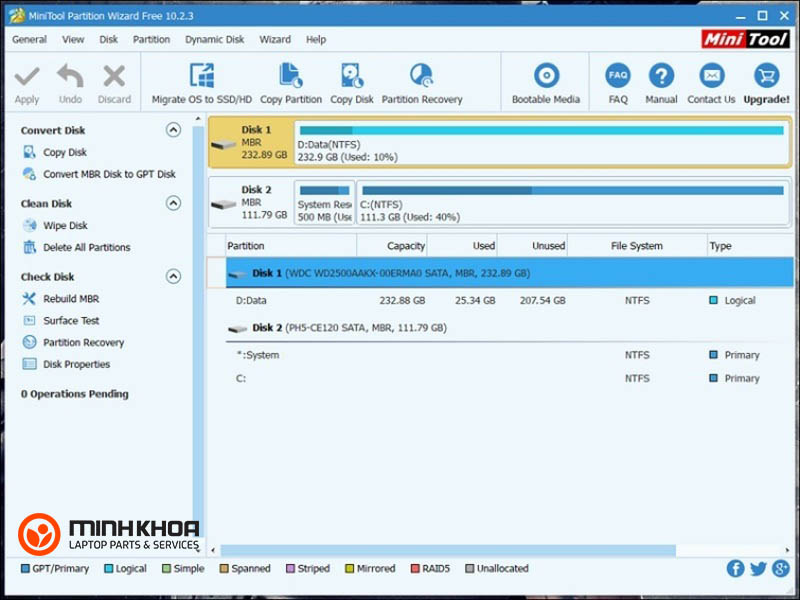Screen dimensions: 800x600
Task: Start Partition Recovery from the toolbar
Action: click(422, 83)
